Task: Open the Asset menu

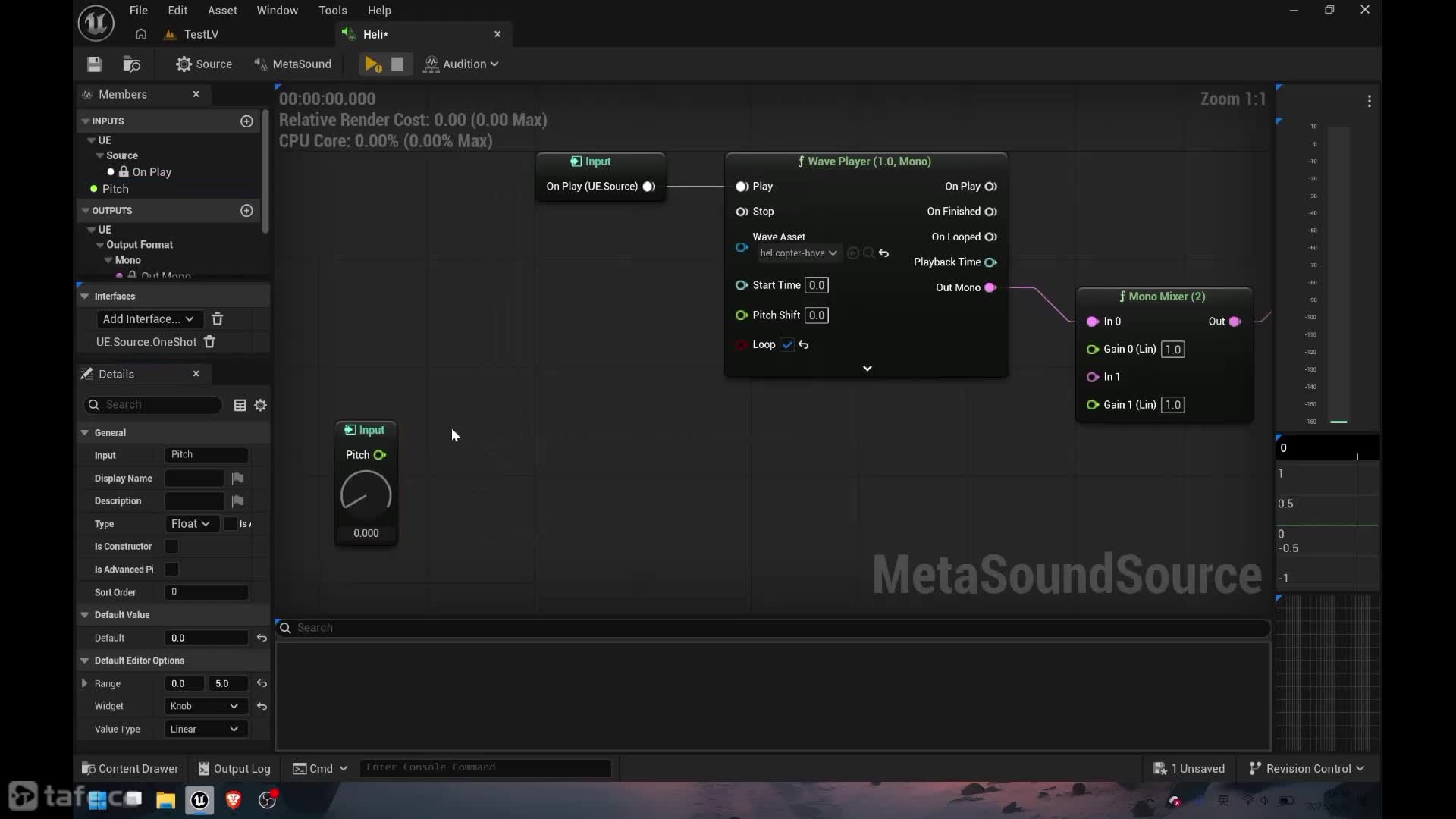Action: [222, 11]
